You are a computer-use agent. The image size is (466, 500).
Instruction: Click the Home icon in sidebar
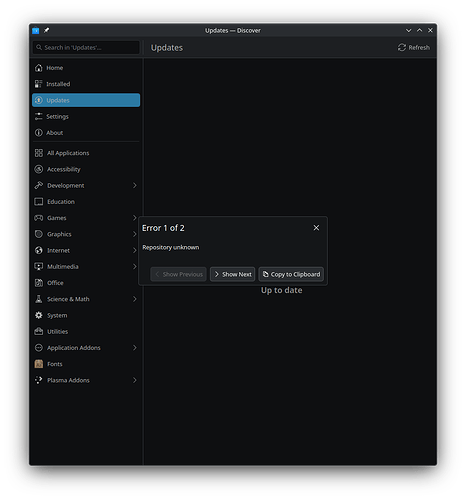click(39, 68)
